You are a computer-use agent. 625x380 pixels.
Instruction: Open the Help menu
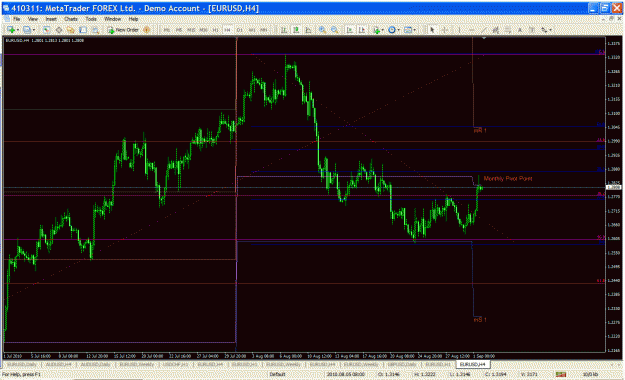pos(133,19)
